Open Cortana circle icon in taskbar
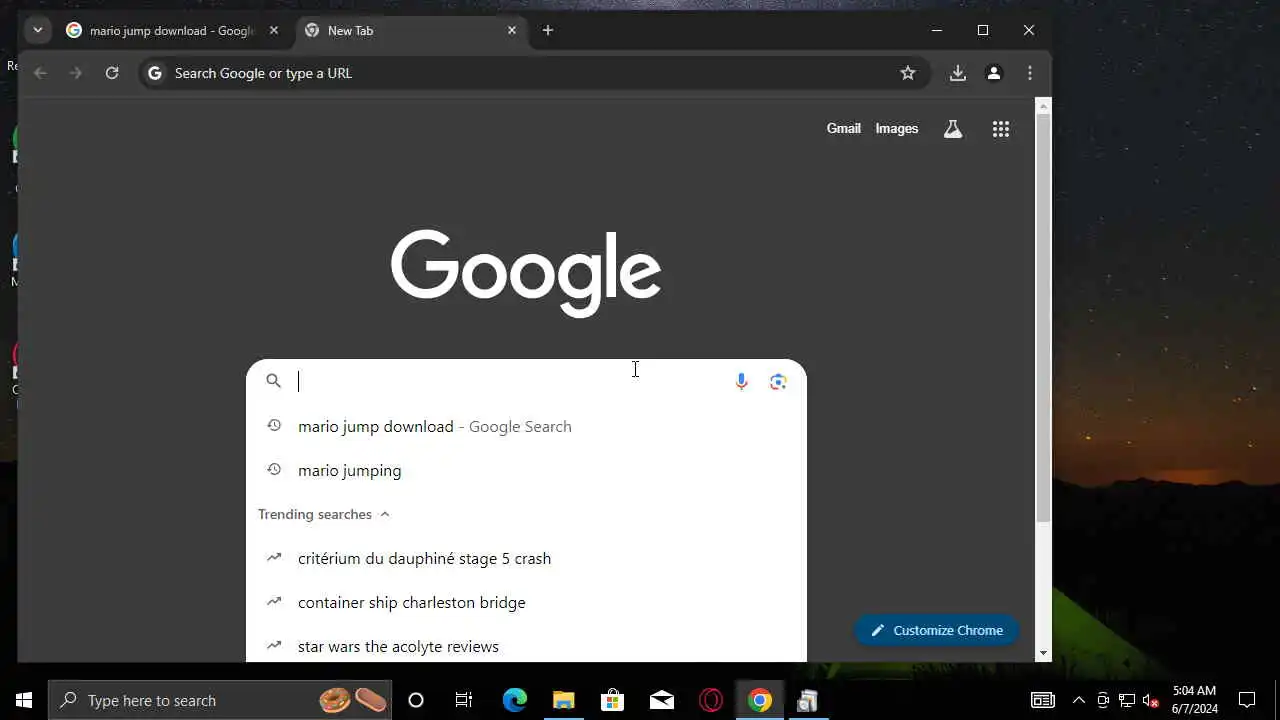The height and width of the screenshot is (720, 1280). (416, 700)
